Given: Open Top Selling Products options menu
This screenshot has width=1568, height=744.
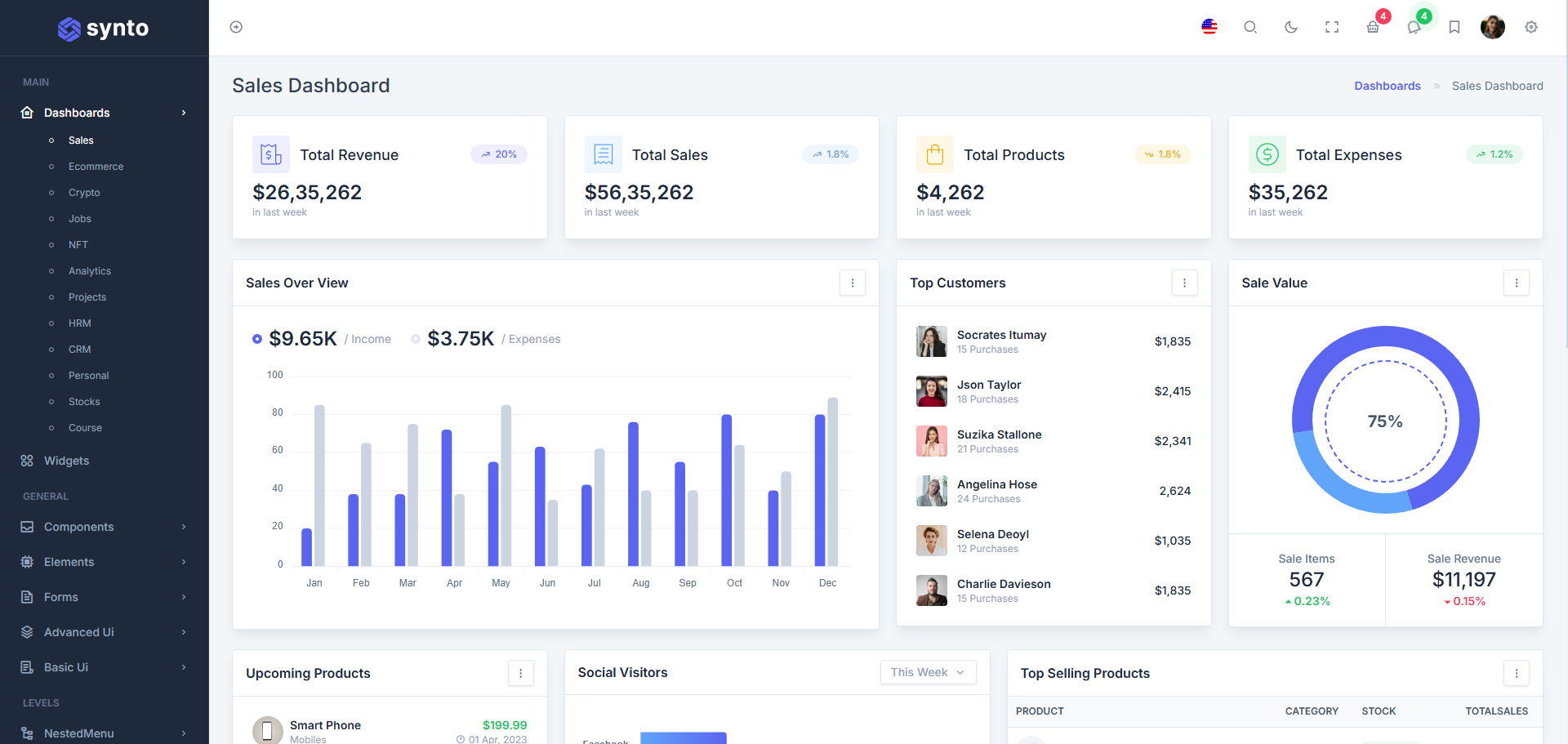Looking at the screenshot, I should tap(1517, 673).
